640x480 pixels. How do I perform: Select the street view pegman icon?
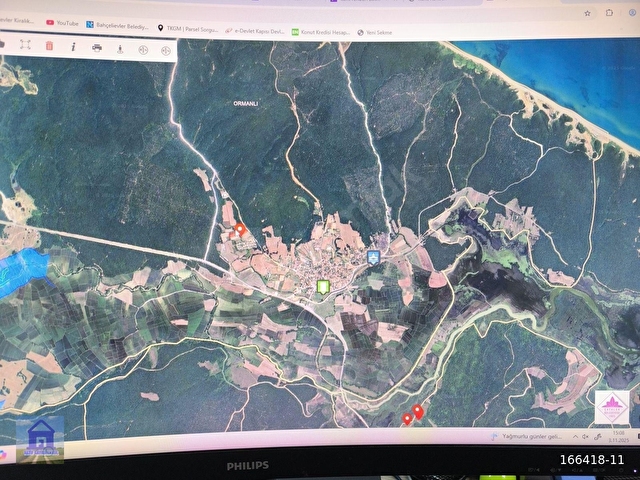[120, 49]
